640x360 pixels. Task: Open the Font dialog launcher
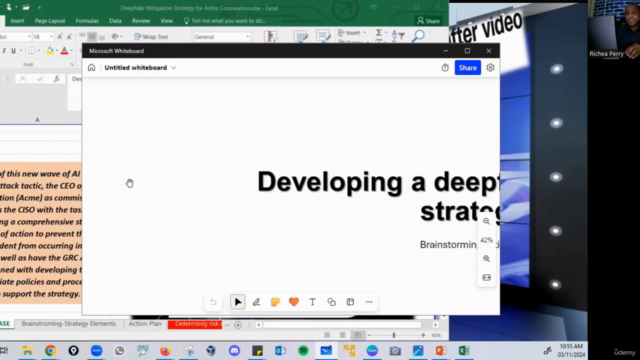tap(72, 64)
